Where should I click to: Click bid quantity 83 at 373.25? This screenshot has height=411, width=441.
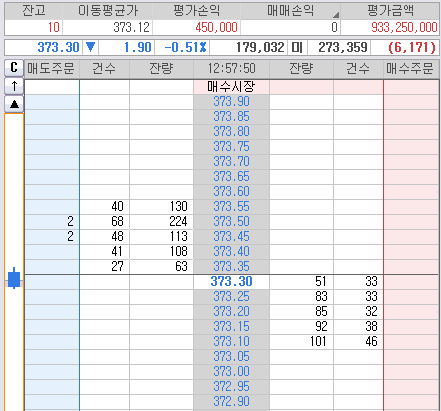pos(301,297)
